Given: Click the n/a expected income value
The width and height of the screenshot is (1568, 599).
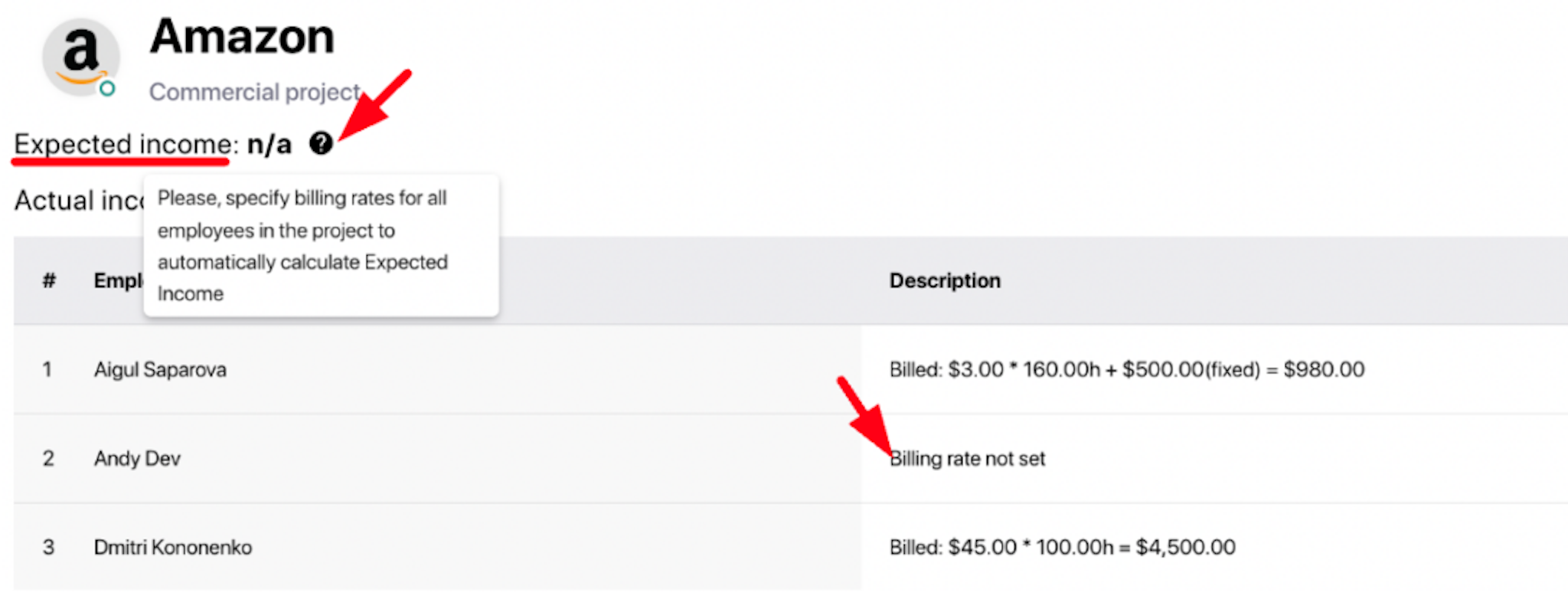Looking at the screenshot, I should (x=269, y=144).
